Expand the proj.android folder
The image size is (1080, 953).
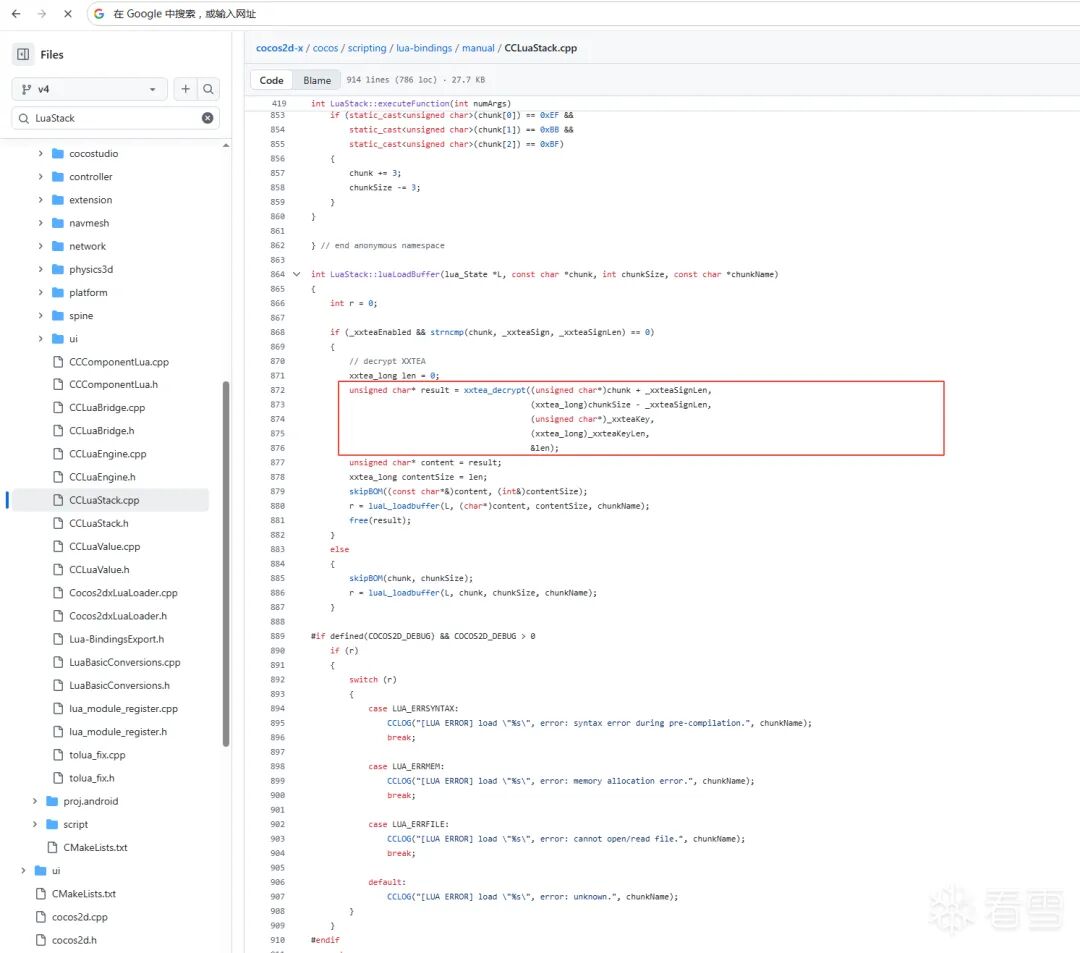(35, 801)
